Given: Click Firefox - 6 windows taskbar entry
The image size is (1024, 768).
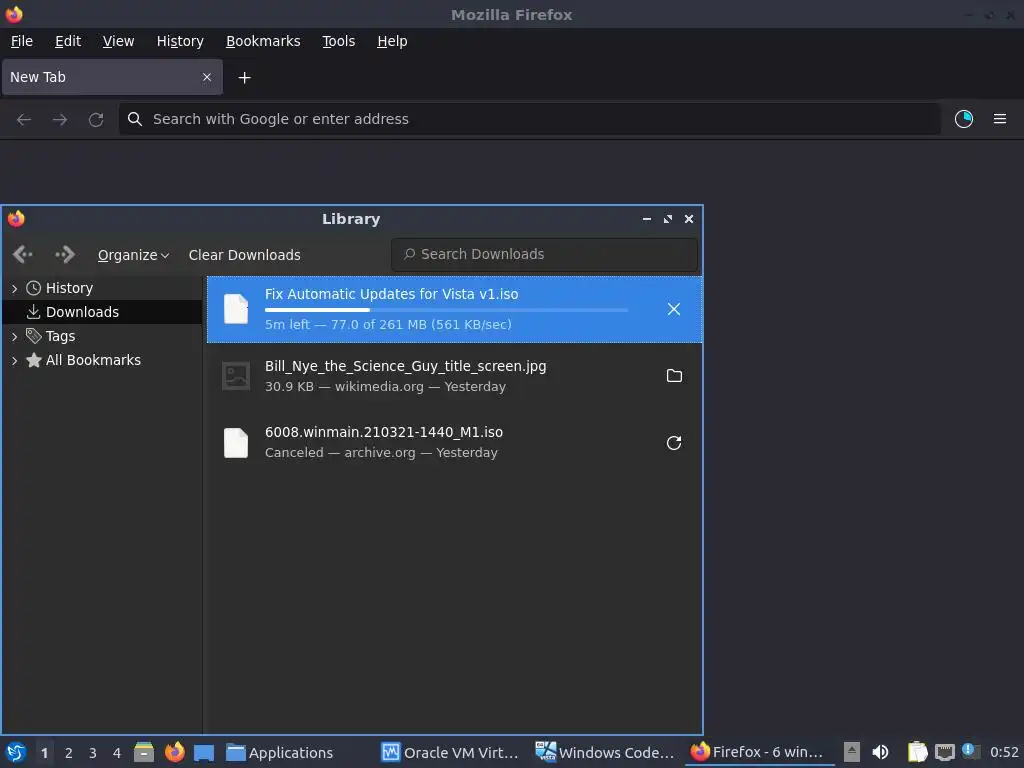Looking at the screenshot, I should 758,753.
